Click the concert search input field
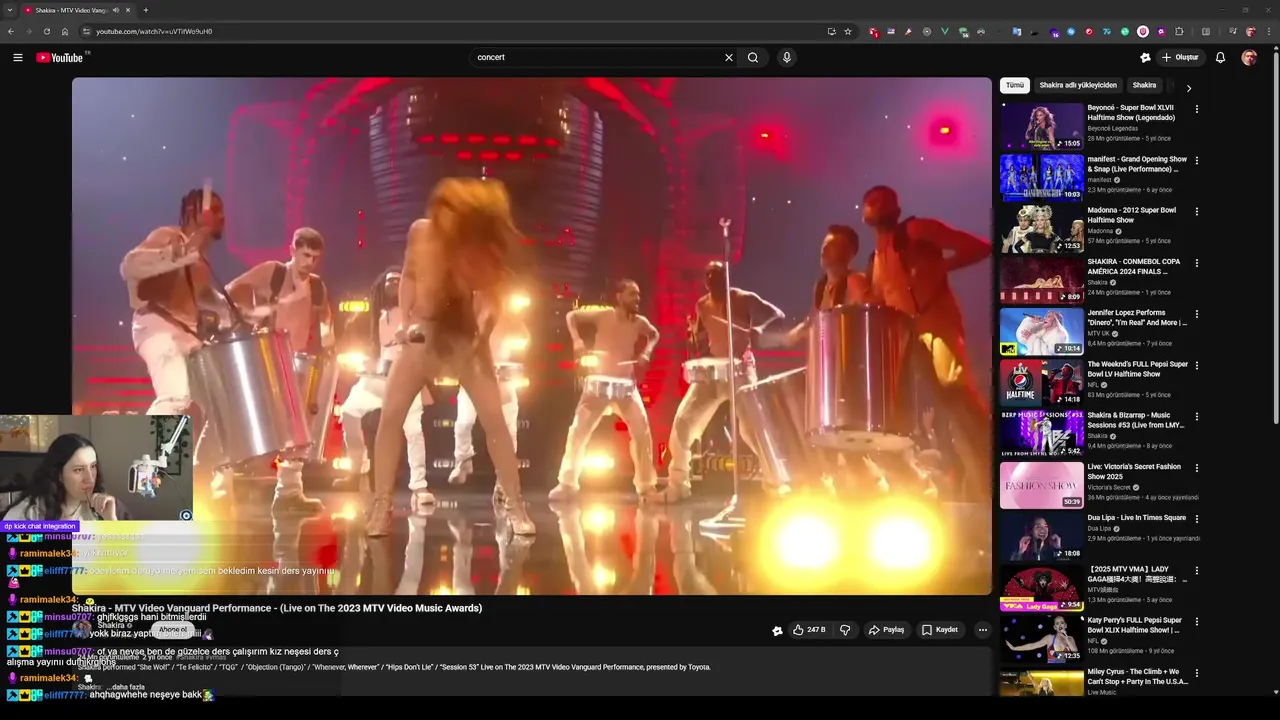 (596, 58)
